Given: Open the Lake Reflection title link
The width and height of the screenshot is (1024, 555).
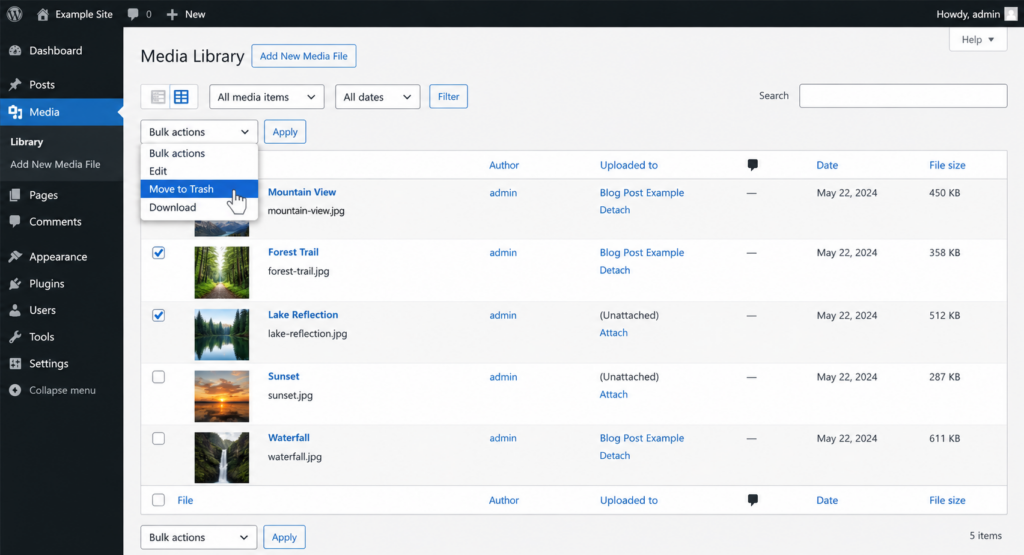Looking at the screenshot, I should pyautogui.click(x=303, y=315).
